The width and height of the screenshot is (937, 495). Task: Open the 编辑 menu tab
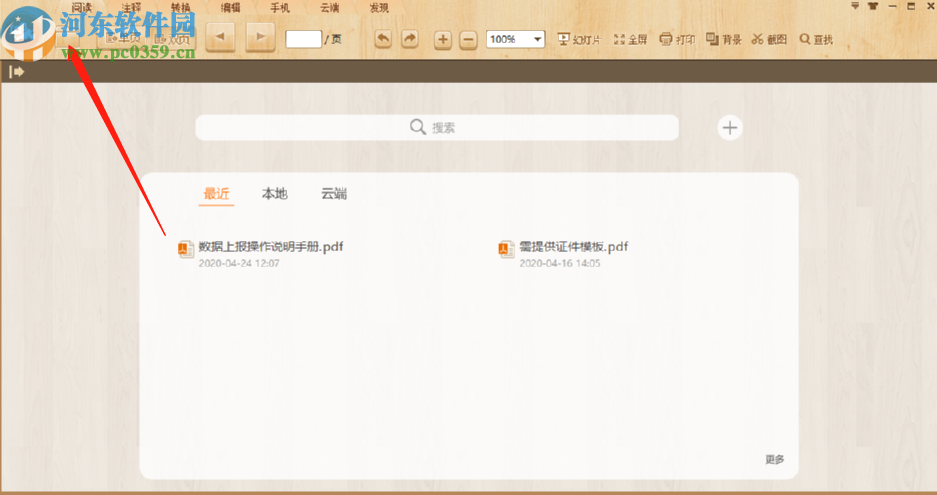(230, 8)
